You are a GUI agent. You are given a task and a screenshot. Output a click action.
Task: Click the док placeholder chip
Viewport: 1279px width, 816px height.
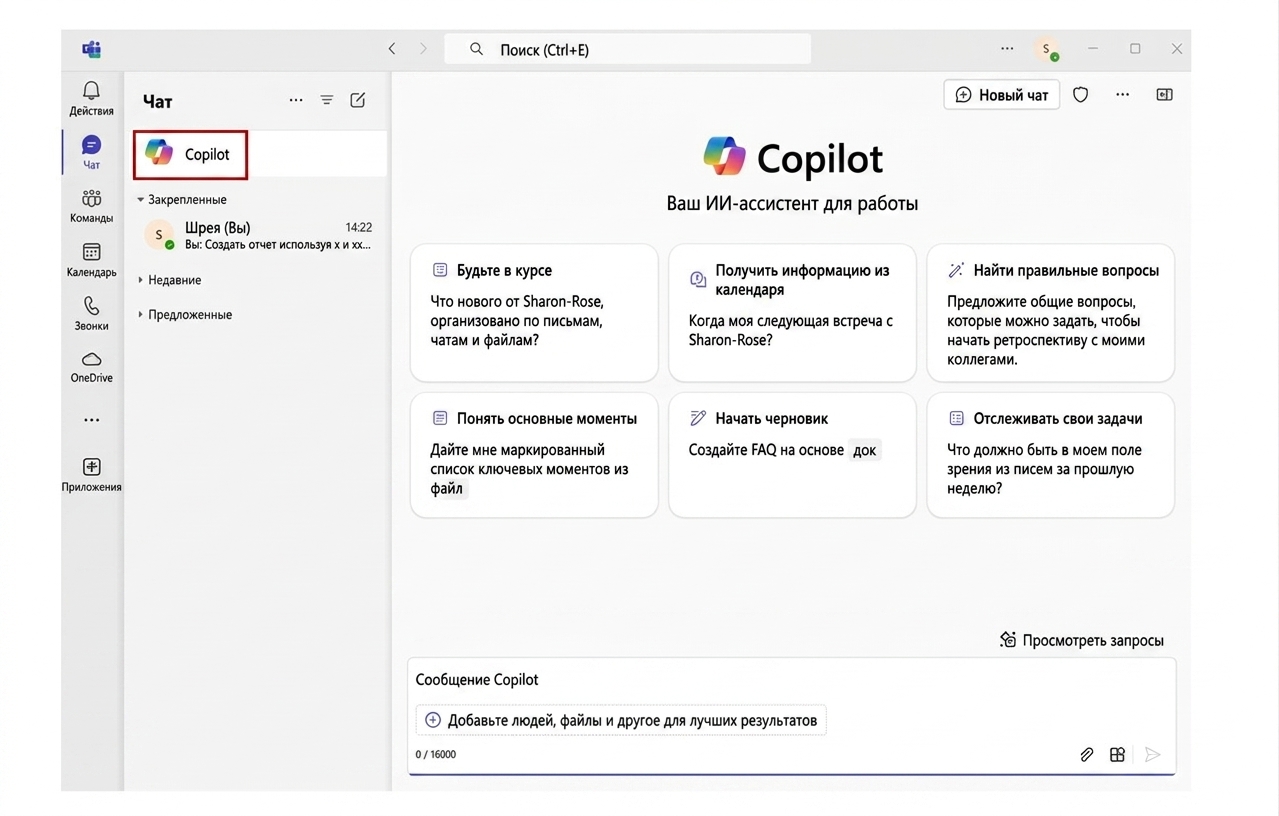point(865,450)
